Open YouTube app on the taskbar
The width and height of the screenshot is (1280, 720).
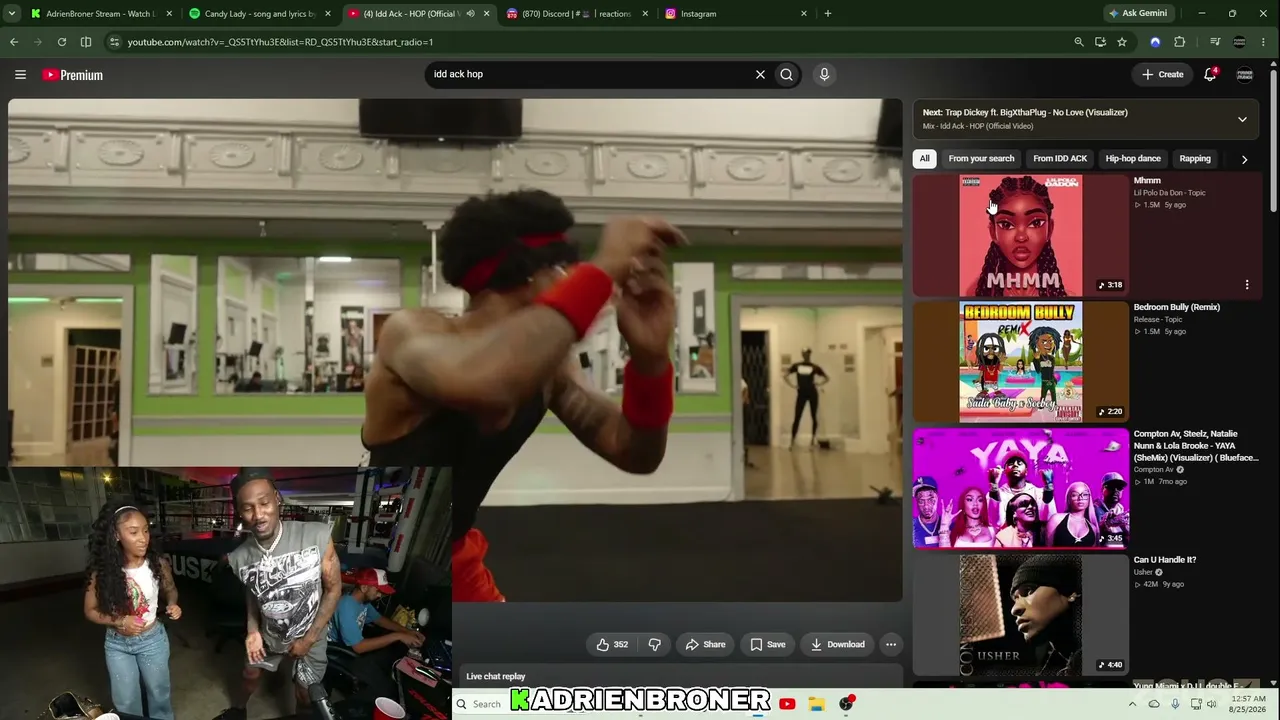787,704
